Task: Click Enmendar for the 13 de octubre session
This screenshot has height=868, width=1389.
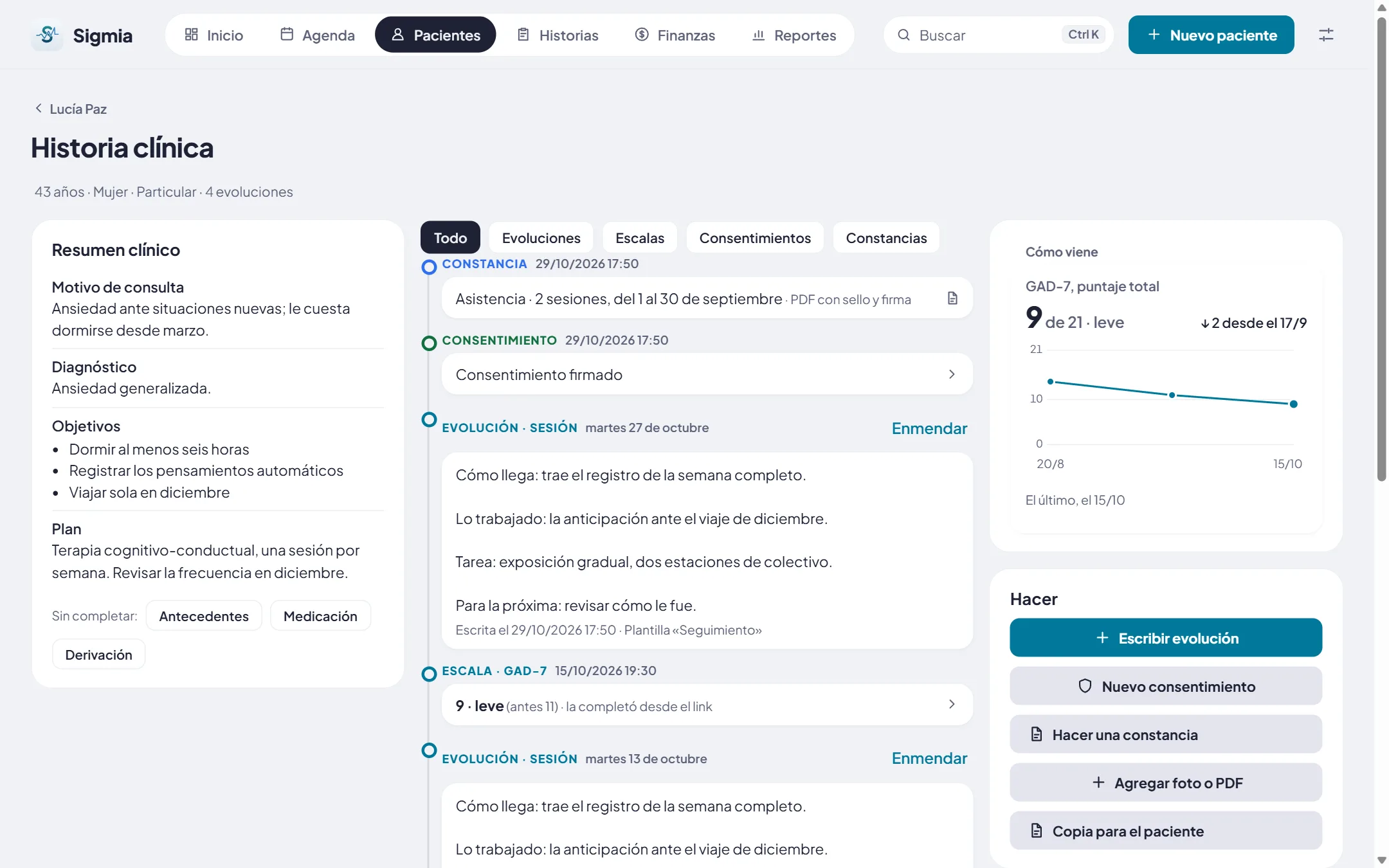Action: click(x=929, y=758)
